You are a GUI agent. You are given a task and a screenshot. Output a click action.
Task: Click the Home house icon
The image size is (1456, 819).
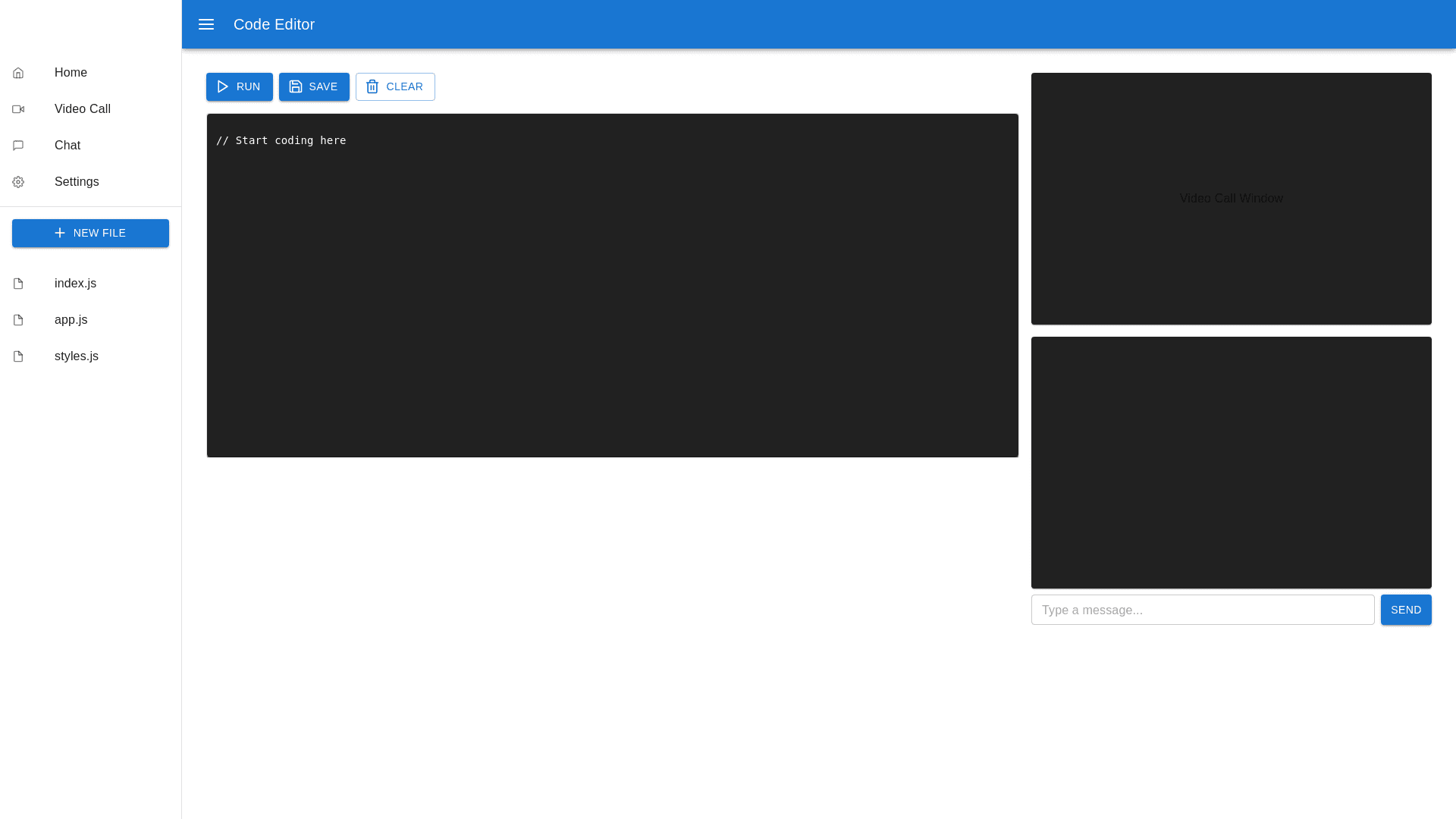point(18,73)
